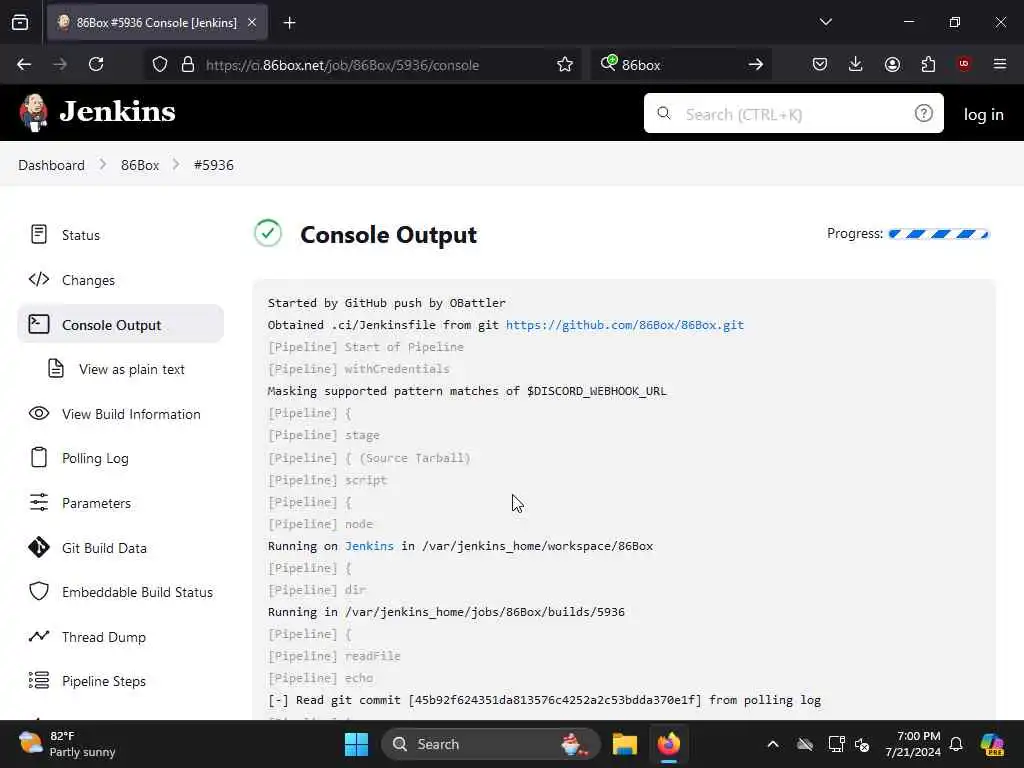Expand the chevron after 86Box breadcrumb
The height and width of the screenshot is (768, 1024).
coord(176,165)
